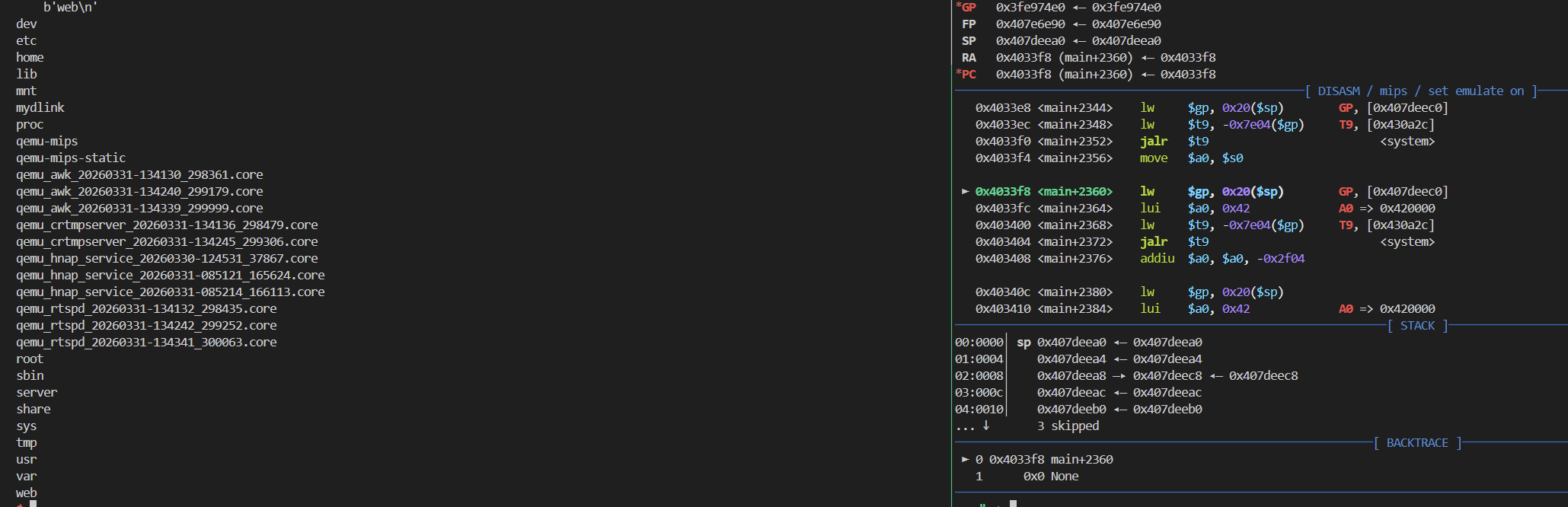The image size is (1568, 507).
Task: Click the current instruction arrow at 0x4033f8 in disassembly
Action: point(965,192)
